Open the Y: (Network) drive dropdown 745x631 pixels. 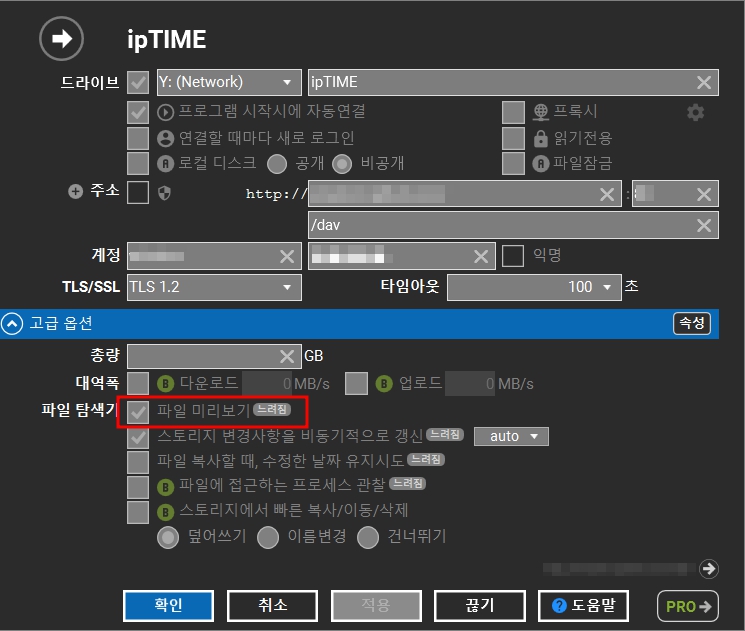pos(229,83)
